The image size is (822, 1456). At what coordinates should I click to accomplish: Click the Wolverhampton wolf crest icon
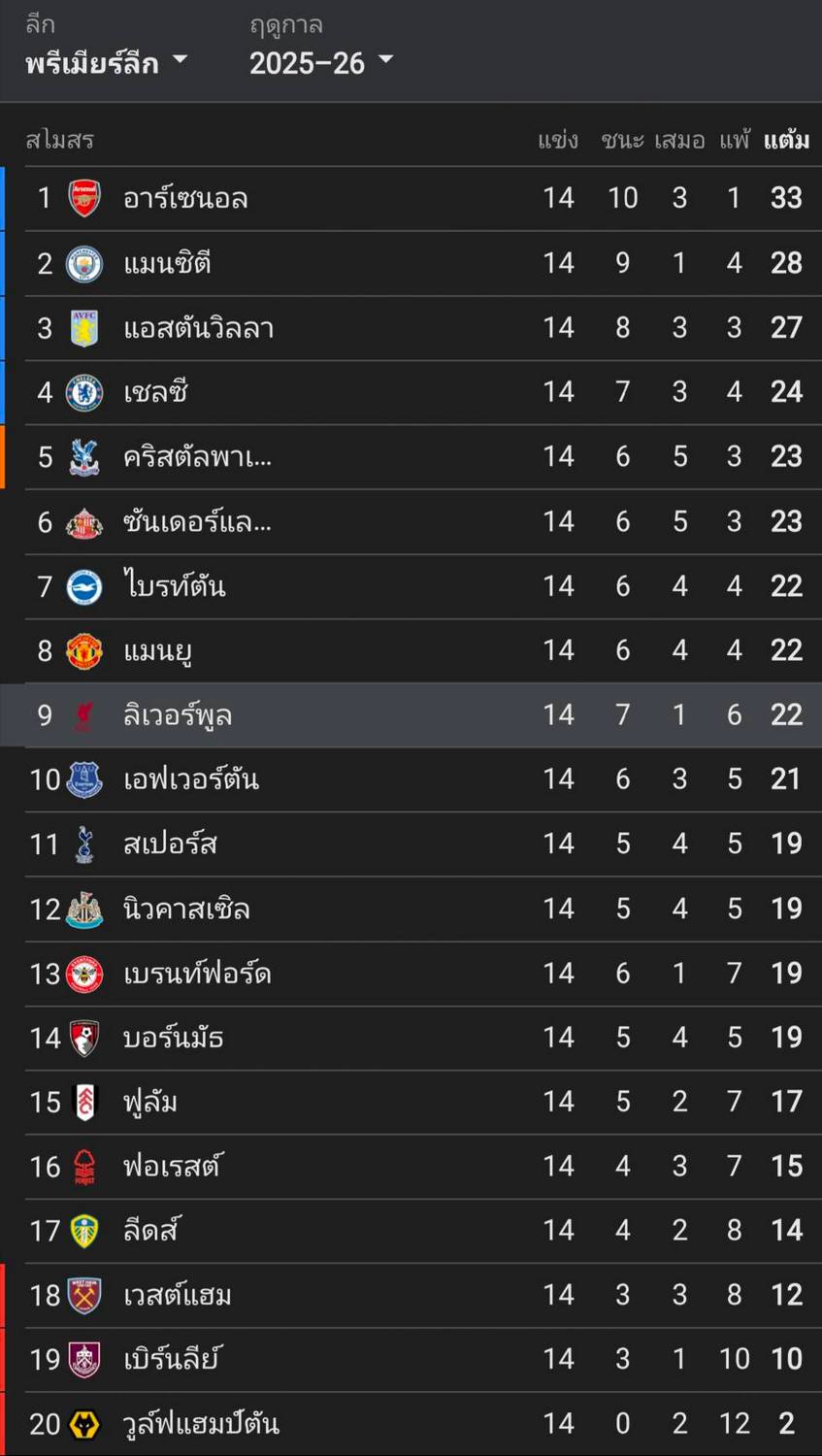pyautogui.click(x=84, y=1424)
